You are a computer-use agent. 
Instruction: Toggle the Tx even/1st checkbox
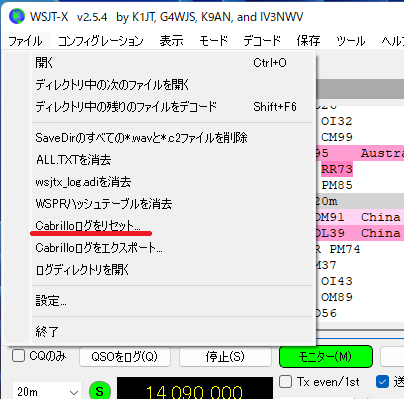point(285,381)
